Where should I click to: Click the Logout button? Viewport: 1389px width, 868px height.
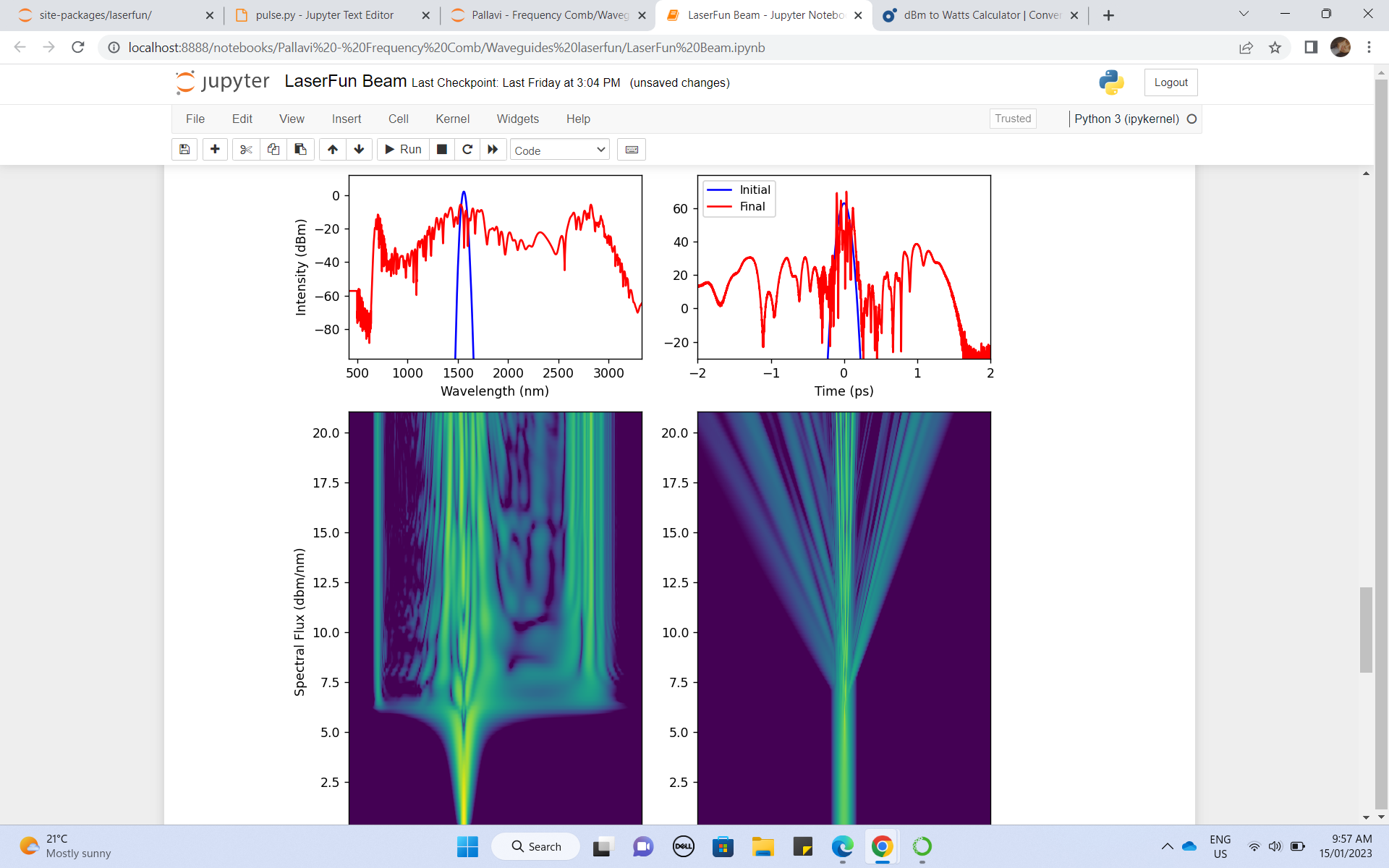(x=1171, y=82)
